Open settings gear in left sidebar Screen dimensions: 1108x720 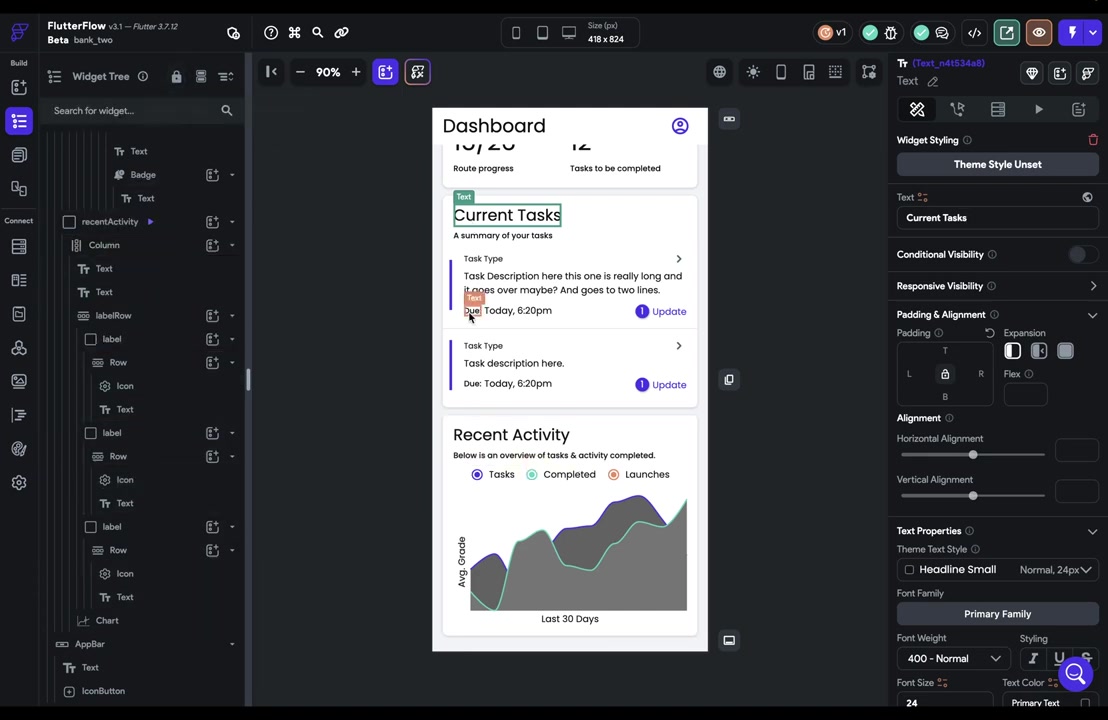point(19,483)
